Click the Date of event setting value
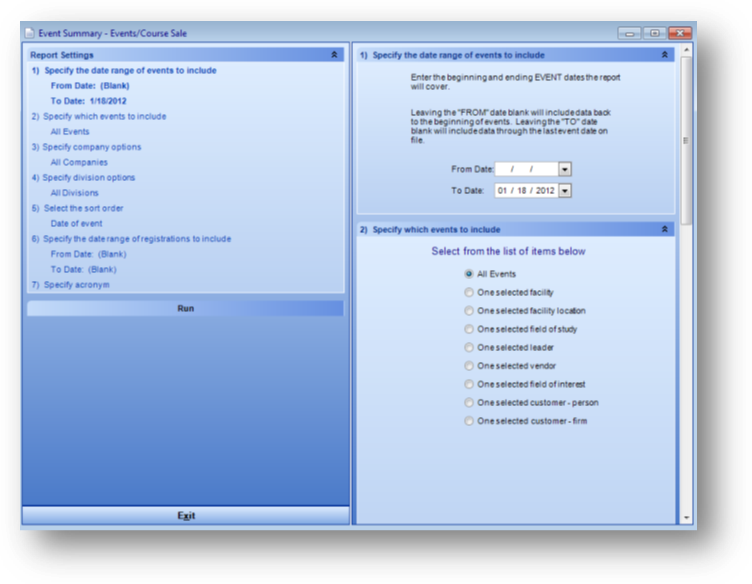Image resolution: width=752 pixels, height=584 pixels. tap(76, 224)
